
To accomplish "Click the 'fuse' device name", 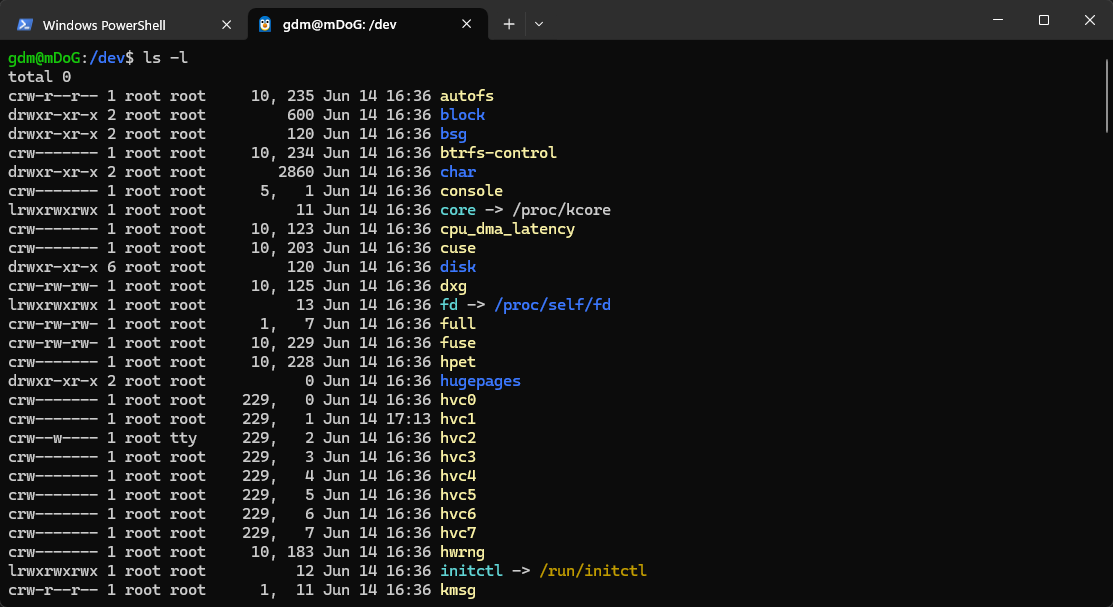I will click(458, 343).
